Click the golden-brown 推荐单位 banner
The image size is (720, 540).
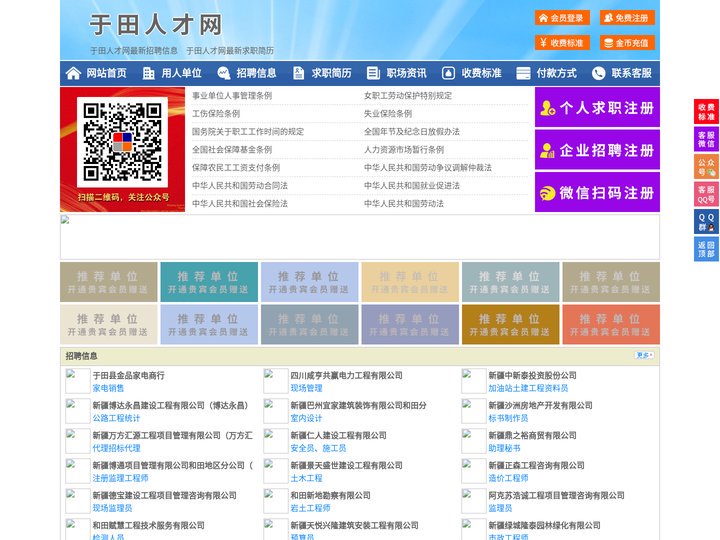pyautogui.click(x=511, y=324)
